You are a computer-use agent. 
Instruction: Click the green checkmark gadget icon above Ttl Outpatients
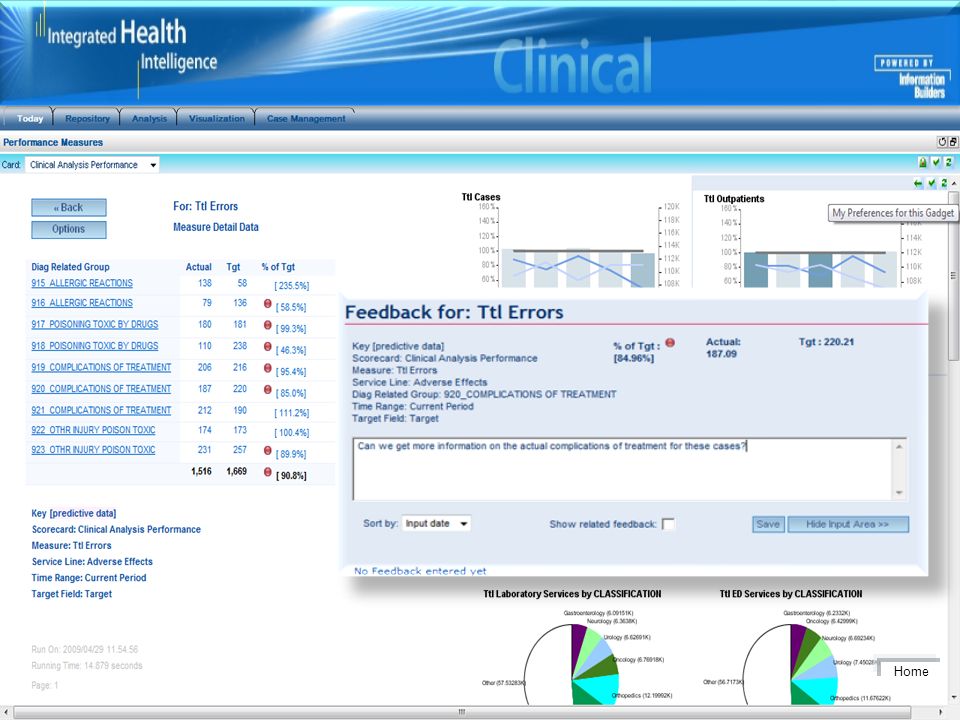(x=932, y=183)
